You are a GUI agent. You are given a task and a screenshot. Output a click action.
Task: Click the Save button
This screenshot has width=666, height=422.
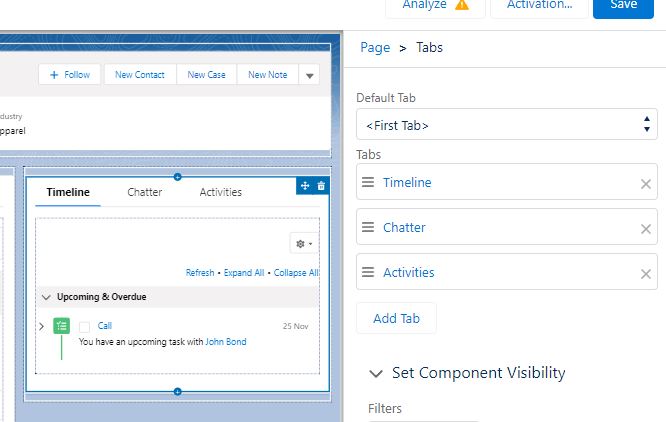623,5
